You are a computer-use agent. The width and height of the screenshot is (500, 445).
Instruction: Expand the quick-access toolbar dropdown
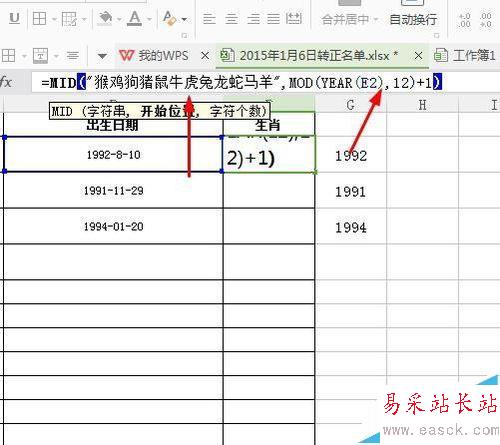(102, 56)
